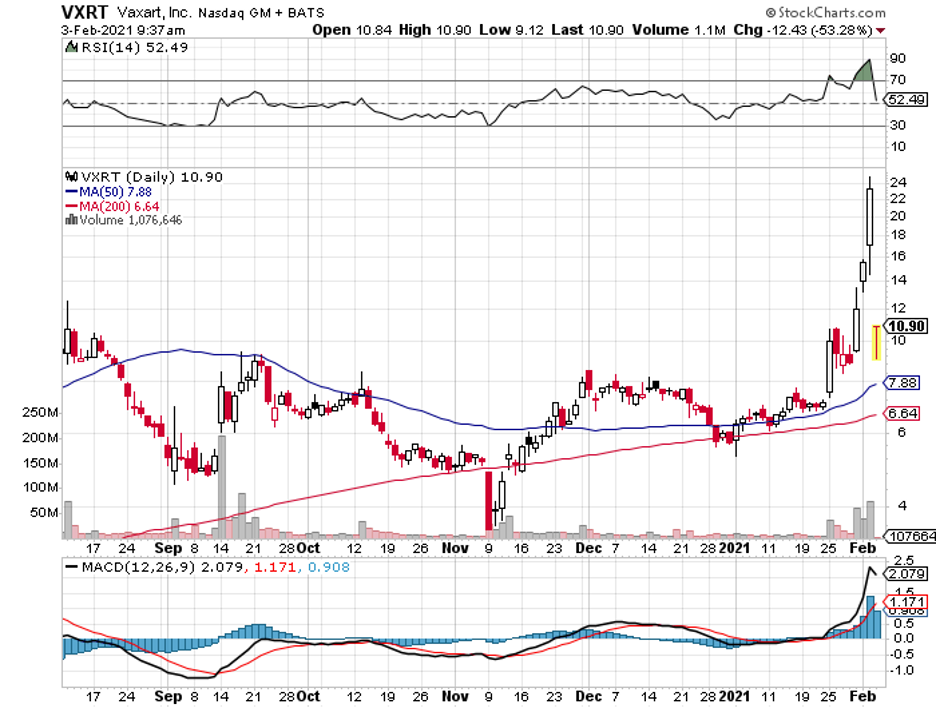Viewport: 936px width, 708px height.
Task: Click the candlestick icon beside VXRT (Daily)
Action: (x=71, y=177)
